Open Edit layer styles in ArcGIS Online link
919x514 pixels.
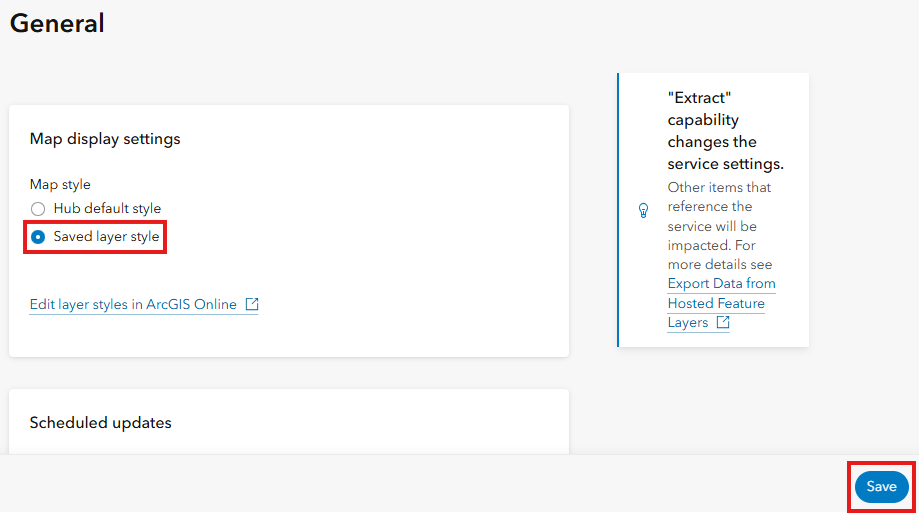click(x=133, y=305)
